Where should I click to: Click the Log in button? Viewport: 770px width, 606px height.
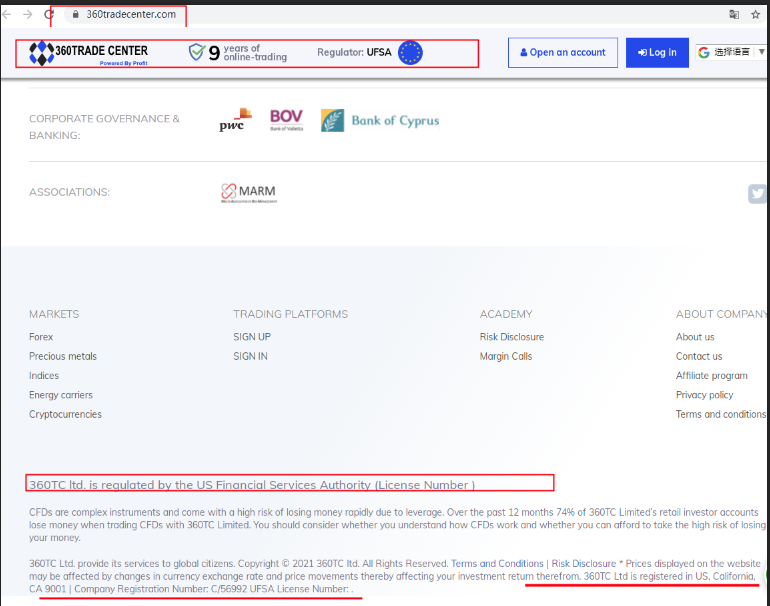[x=657, y=53]
